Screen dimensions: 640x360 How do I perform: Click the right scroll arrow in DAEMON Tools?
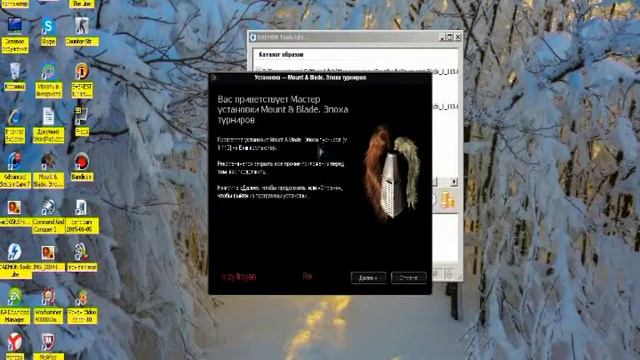pos(453,181)
